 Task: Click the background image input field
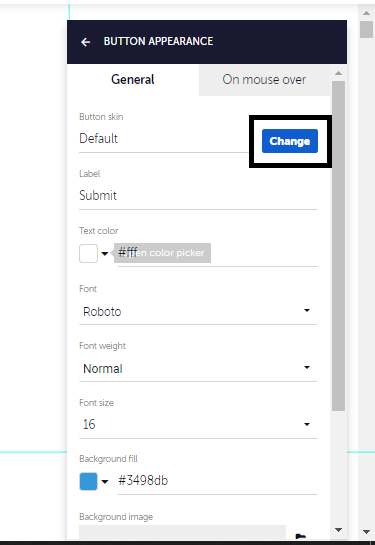pyautogui.click(x=182, y=532)
